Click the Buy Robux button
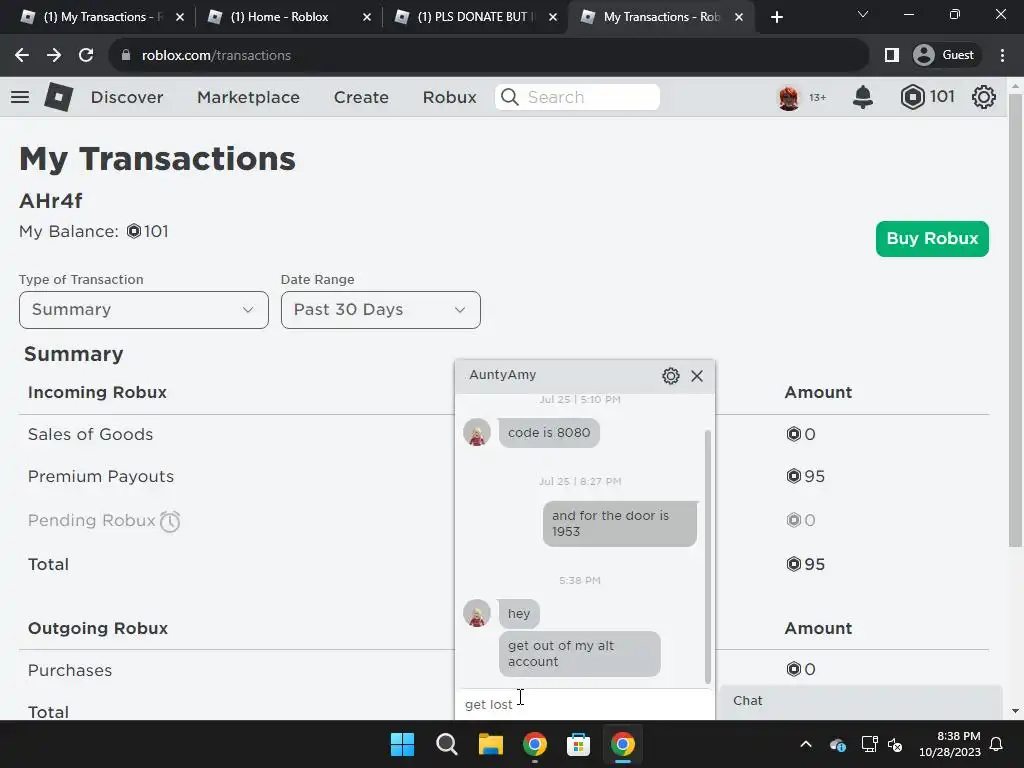The image size is (1024, 768). coord(932,239)
